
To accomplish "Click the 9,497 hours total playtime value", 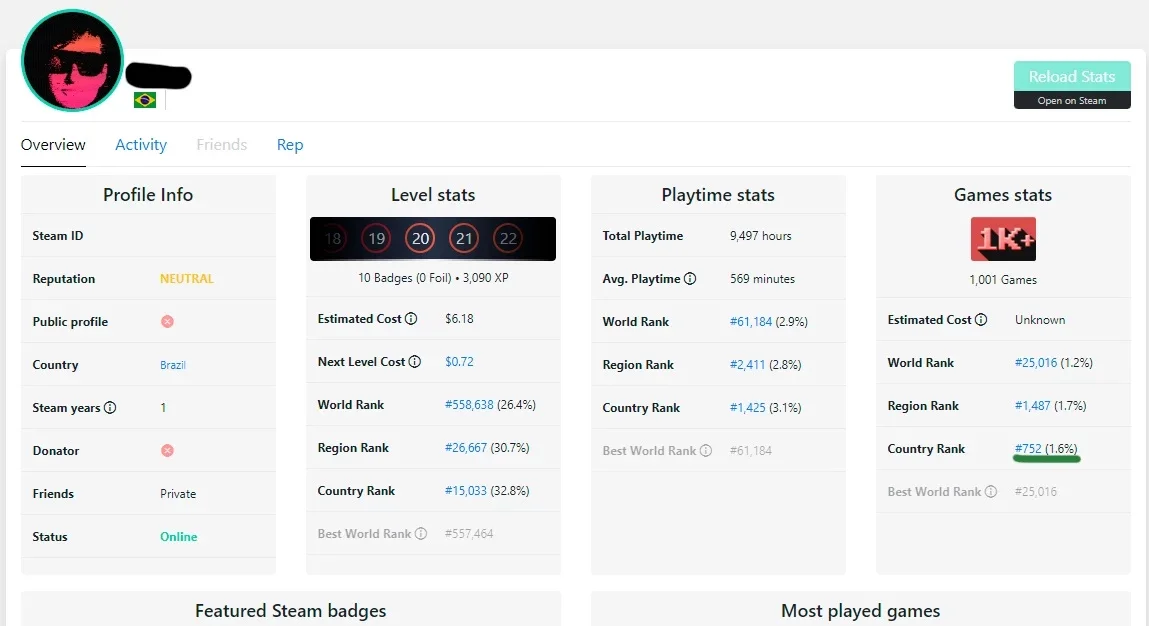I will click(761, 236).
